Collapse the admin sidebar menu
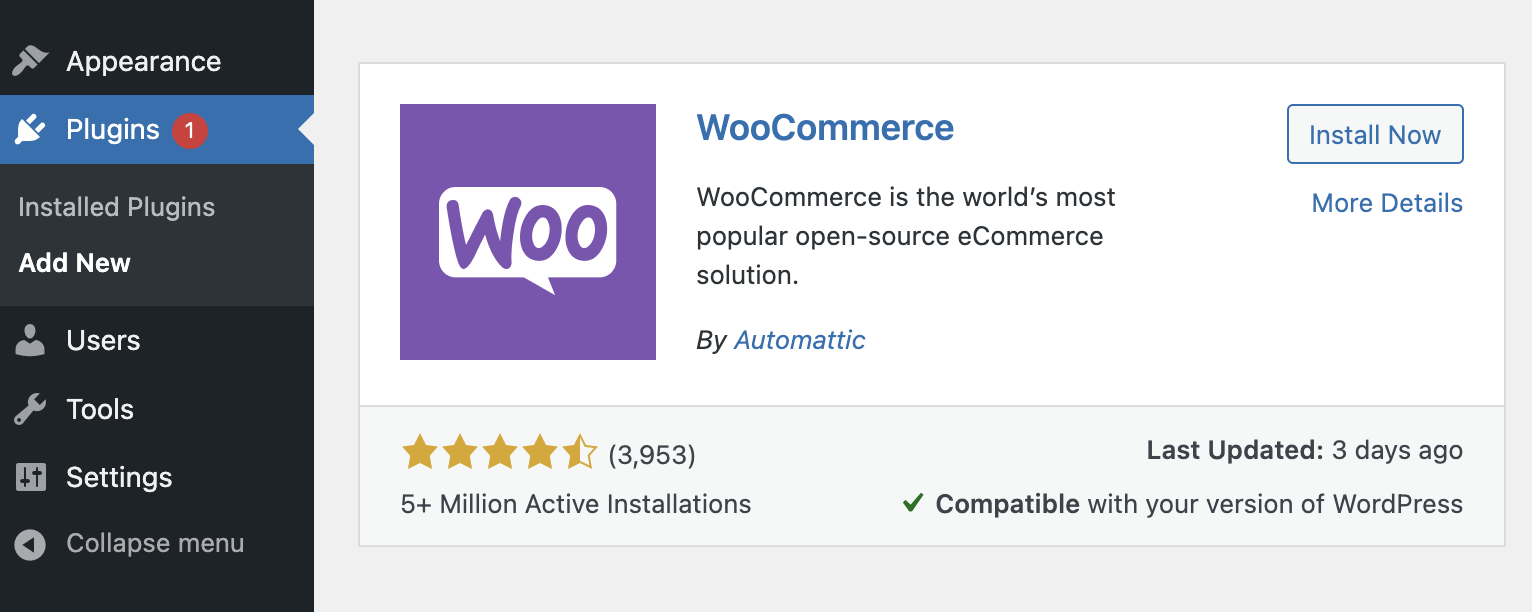The height and width of the screenshot is (612, 1532). (154, 543)
